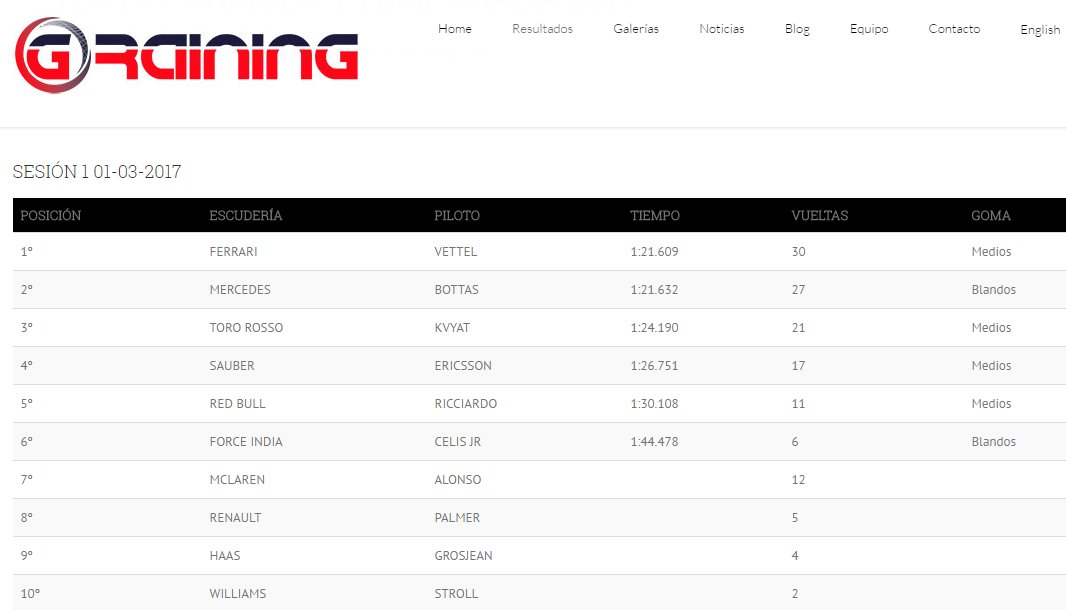Viewport: 1066px width, 610px height.
Task: Click position 7º cell
Action: pyautogui.click(x=27, y=480)
